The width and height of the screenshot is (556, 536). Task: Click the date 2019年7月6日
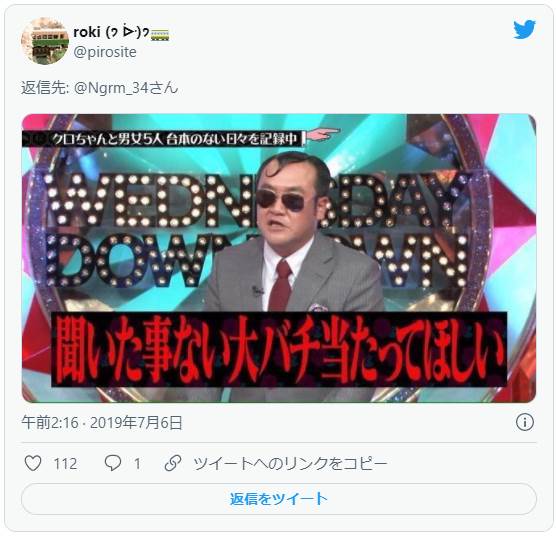pos(136,423)
